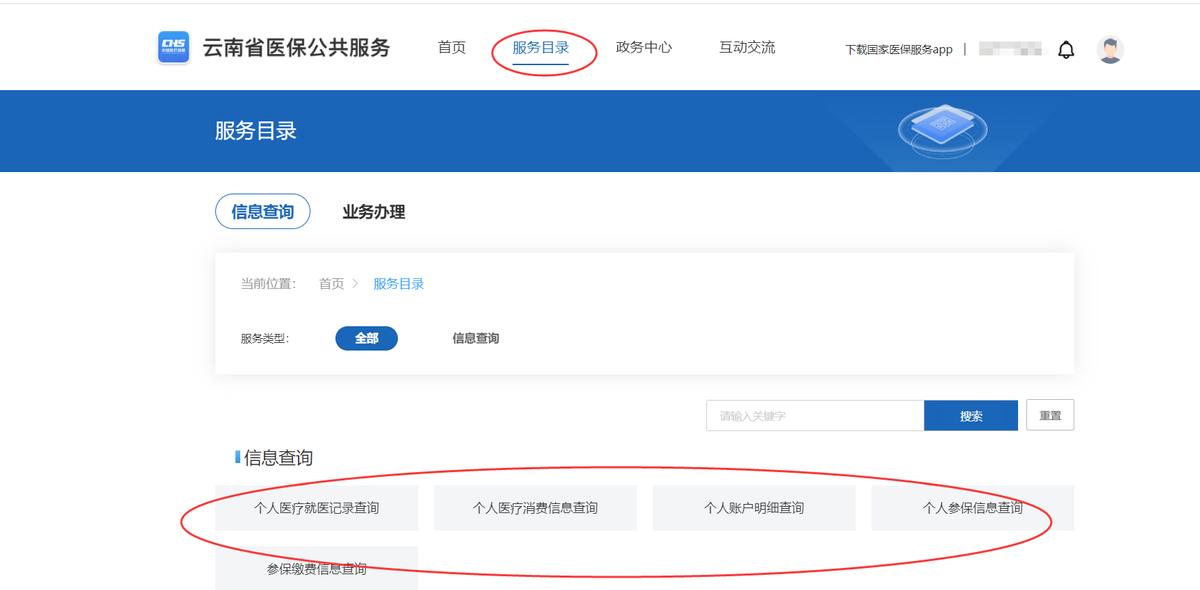Open 个人医疗消费信息查询 service

click(535, 507)
